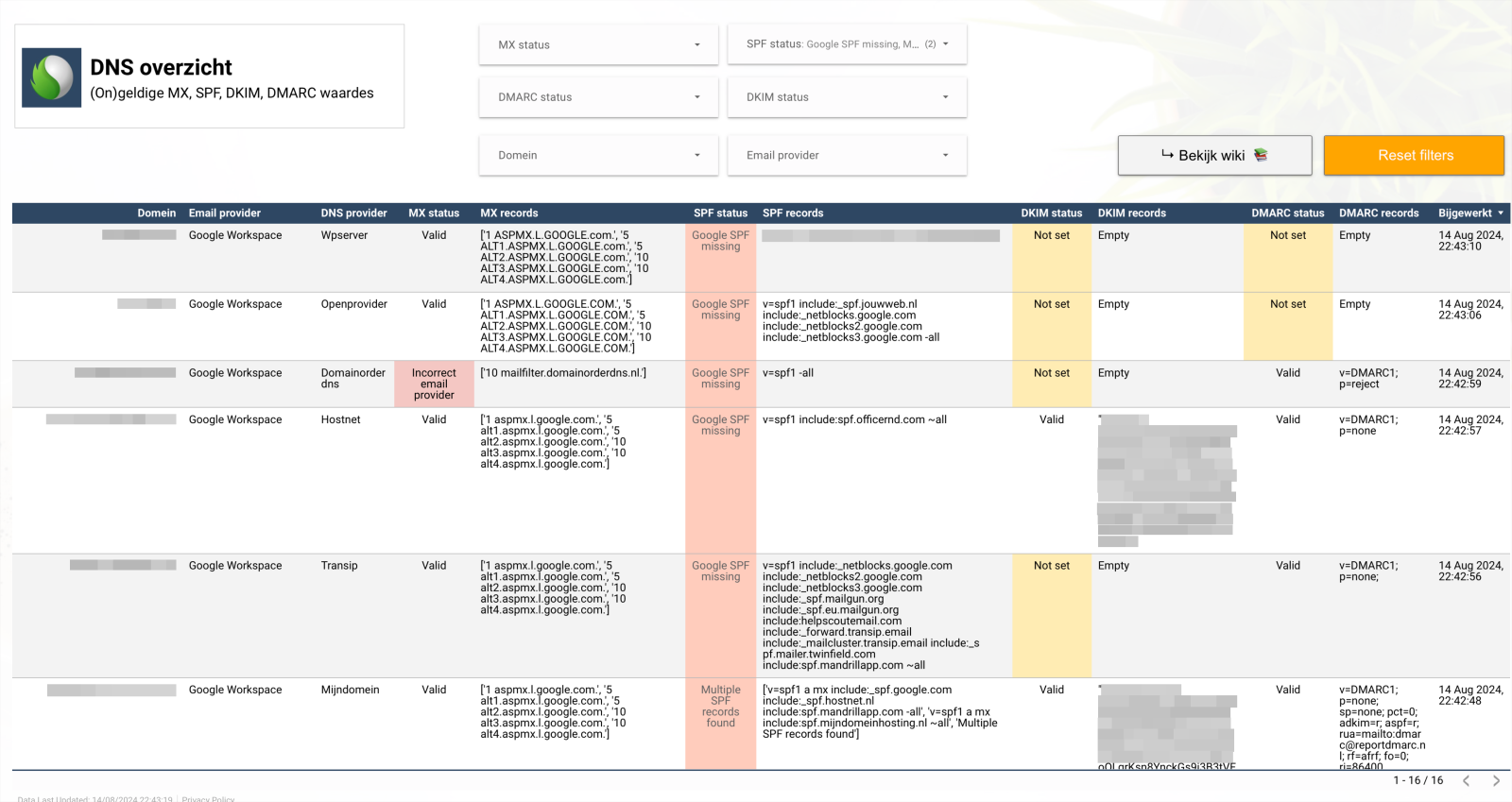Select the Incorrect email provider status cell
1512x802 pixels.
click(434, 384)
